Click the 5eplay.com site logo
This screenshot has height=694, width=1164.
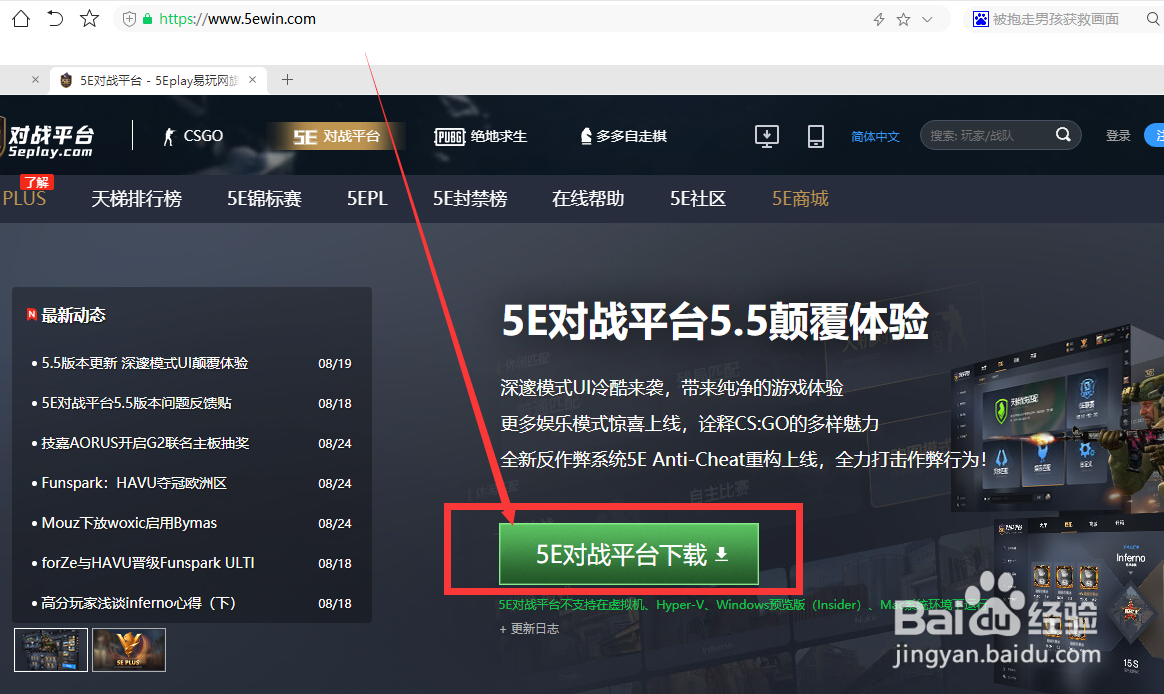pos(48,140)
